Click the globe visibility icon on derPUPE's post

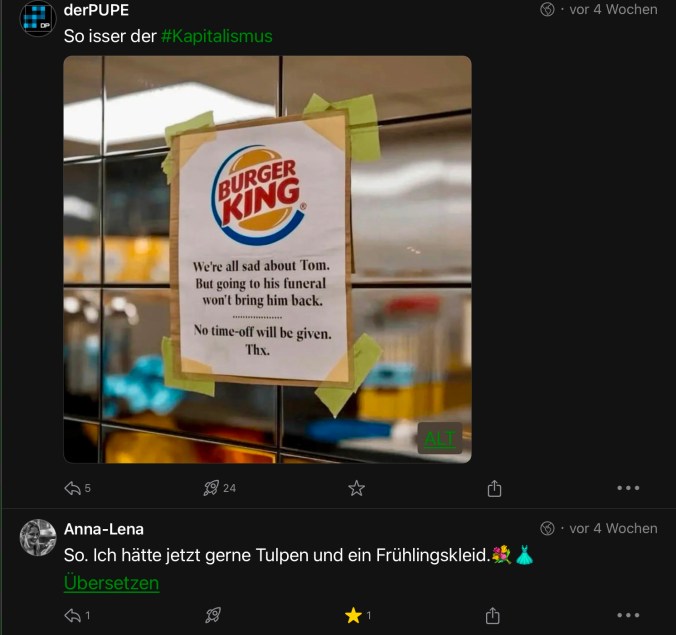[547, 10]
